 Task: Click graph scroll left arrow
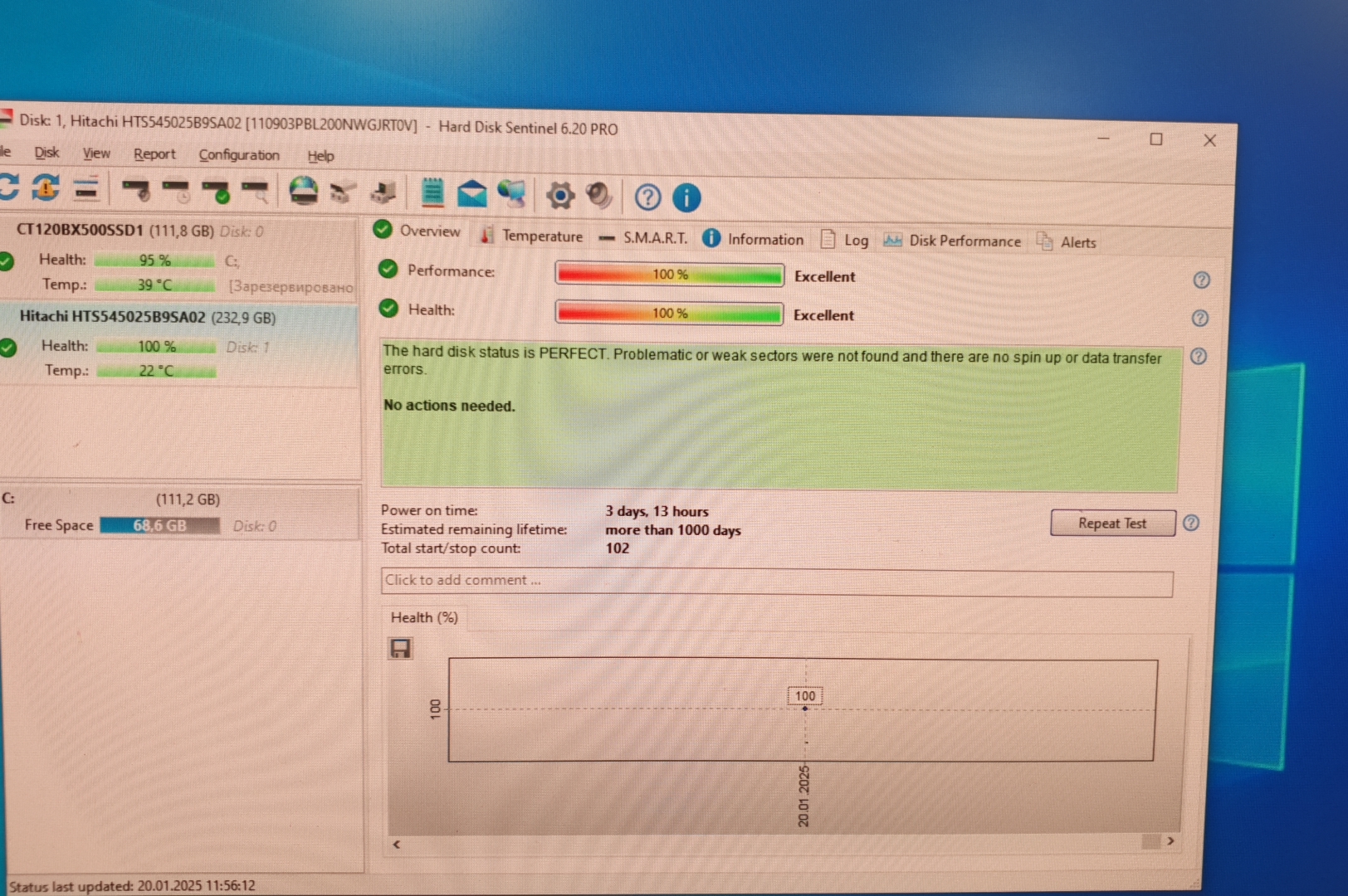397,845
